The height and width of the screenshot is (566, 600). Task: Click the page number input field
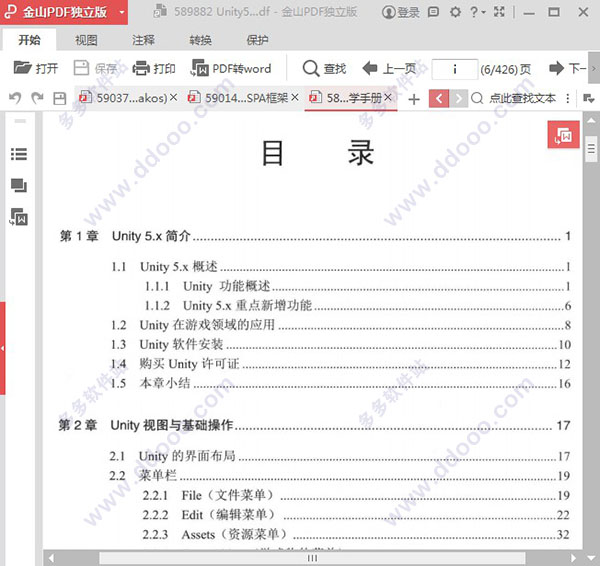tap(455, 69)
